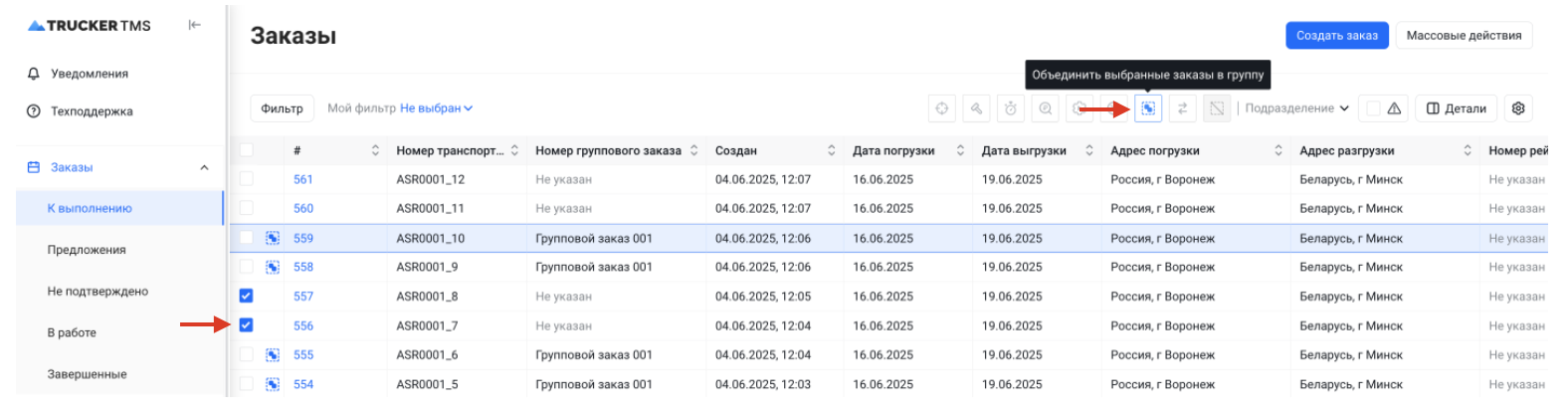Click Групповой заказ 001 in row 558
1568x416 pixels.
(594, 267)
